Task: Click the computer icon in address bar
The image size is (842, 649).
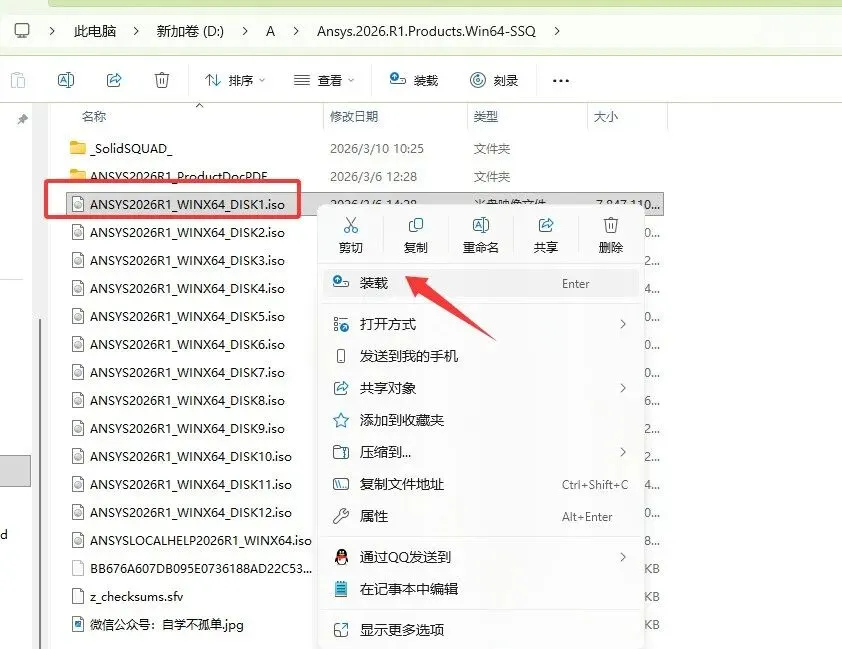Action: [x=22, y=31]
